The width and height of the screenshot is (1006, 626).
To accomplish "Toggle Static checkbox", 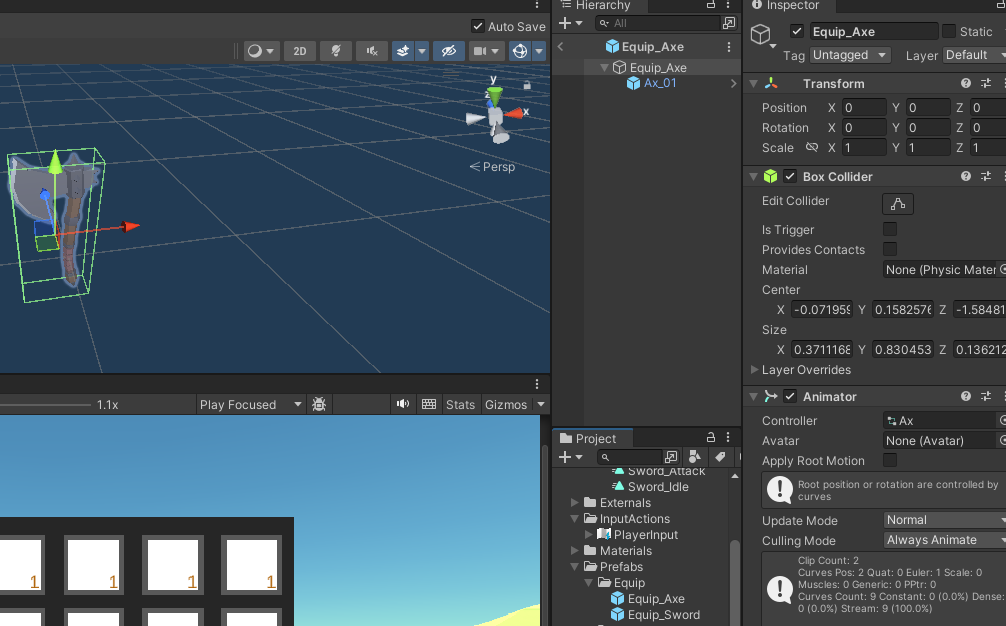I will (x=949, y=31).
